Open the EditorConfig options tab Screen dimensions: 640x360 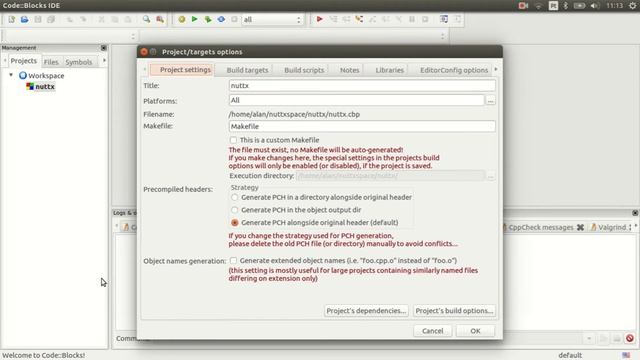(454, 70)
